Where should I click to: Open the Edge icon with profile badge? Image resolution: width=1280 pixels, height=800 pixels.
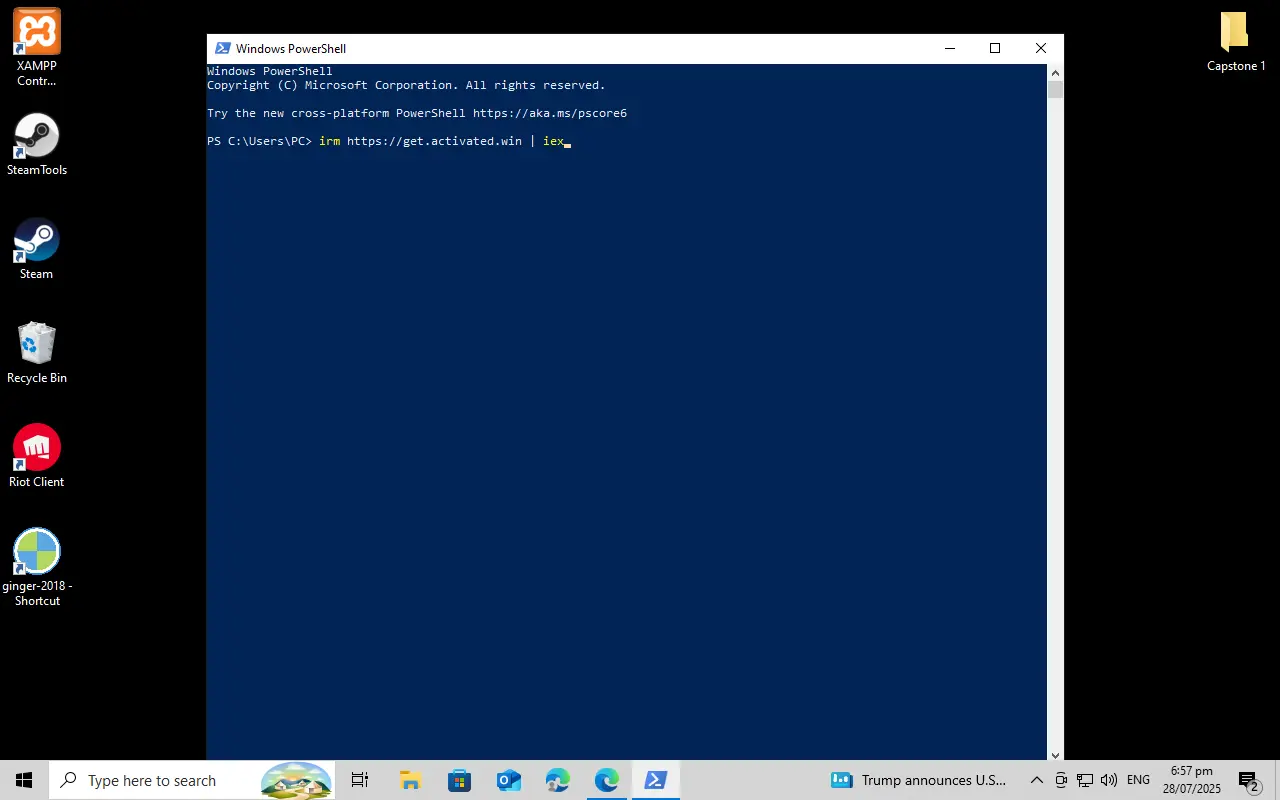click(x=557, y=780)
